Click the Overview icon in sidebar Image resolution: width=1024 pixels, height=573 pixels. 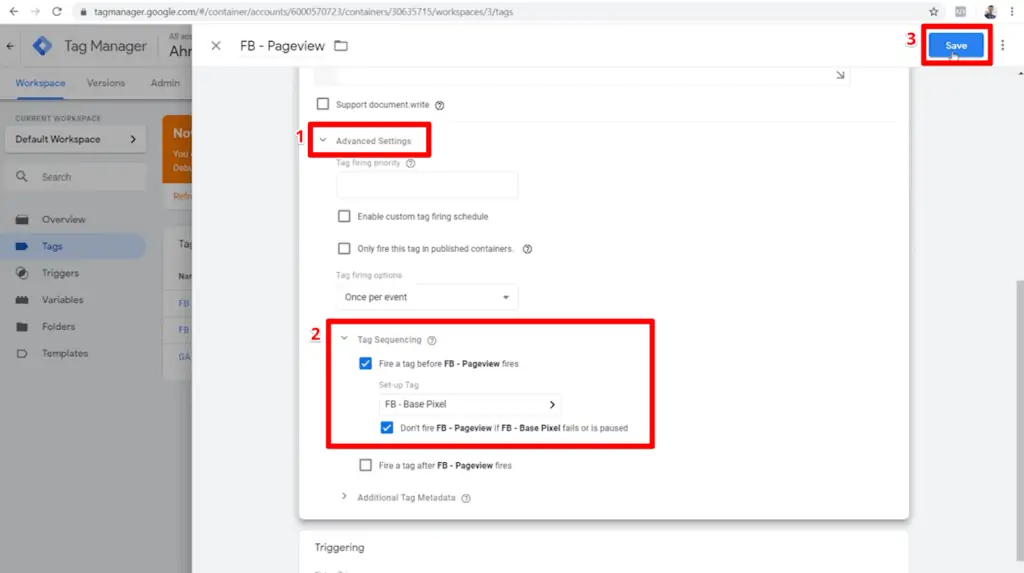click(22, 220)
